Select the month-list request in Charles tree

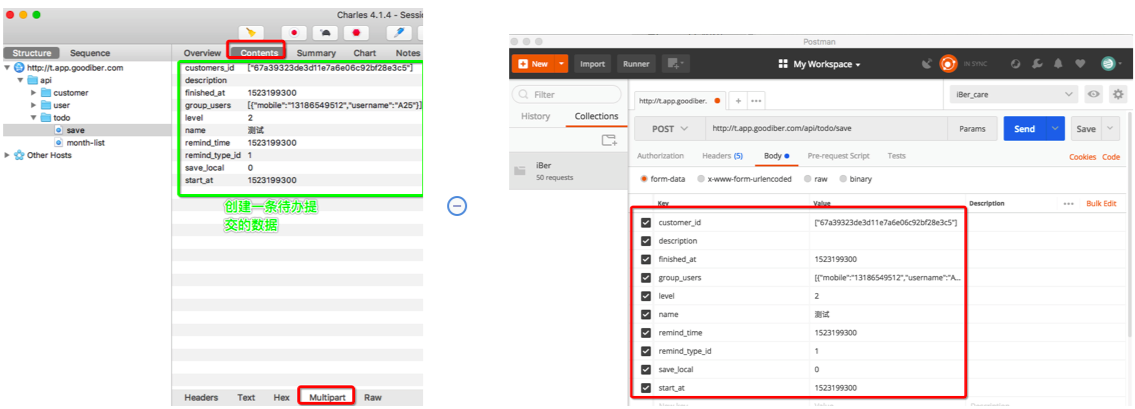(85, 143)
